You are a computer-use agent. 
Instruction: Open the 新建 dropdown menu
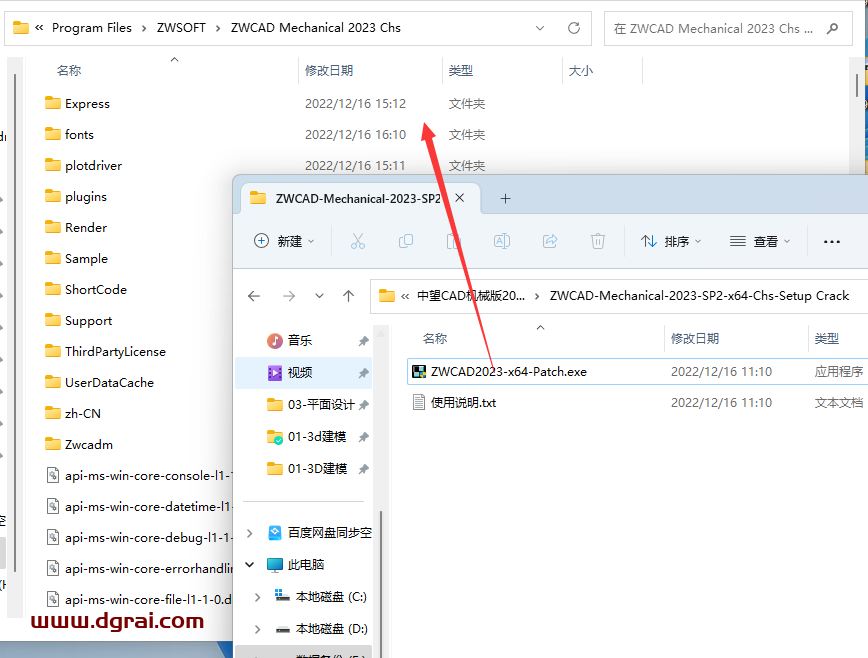[284, 241]
